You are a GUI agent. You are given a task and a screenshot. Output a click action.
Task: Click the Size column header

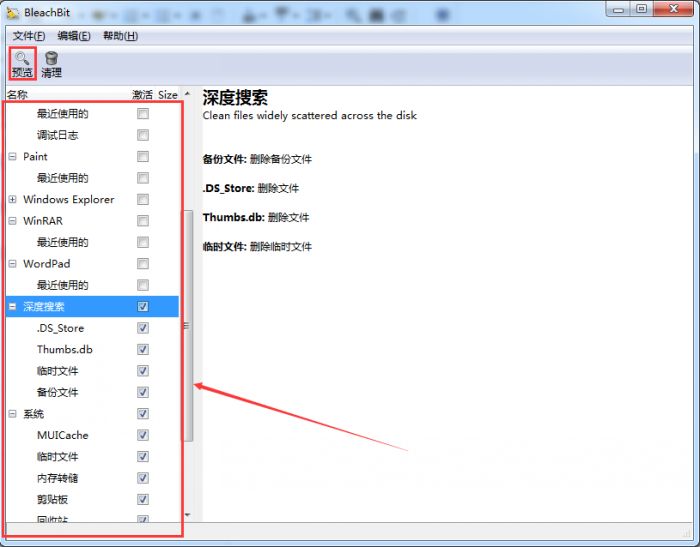pos(168,95)
